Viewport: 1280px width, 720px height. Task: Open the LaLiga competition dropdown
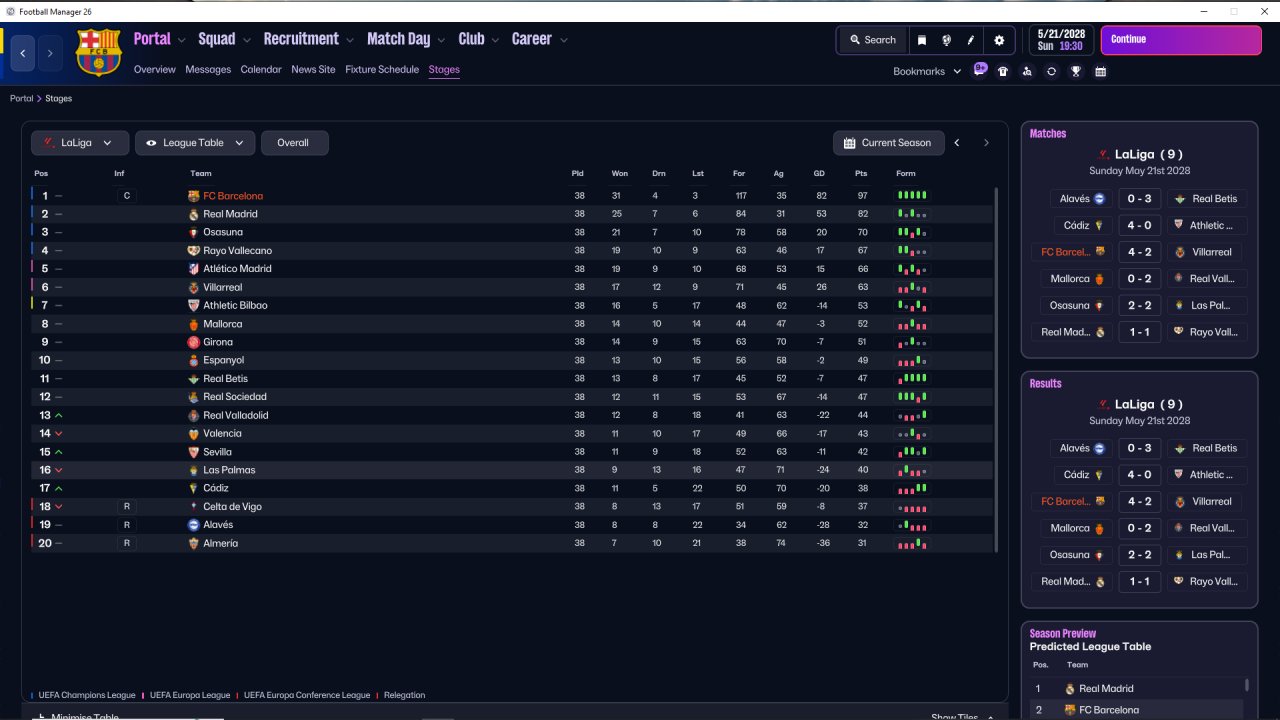[80, 143]
